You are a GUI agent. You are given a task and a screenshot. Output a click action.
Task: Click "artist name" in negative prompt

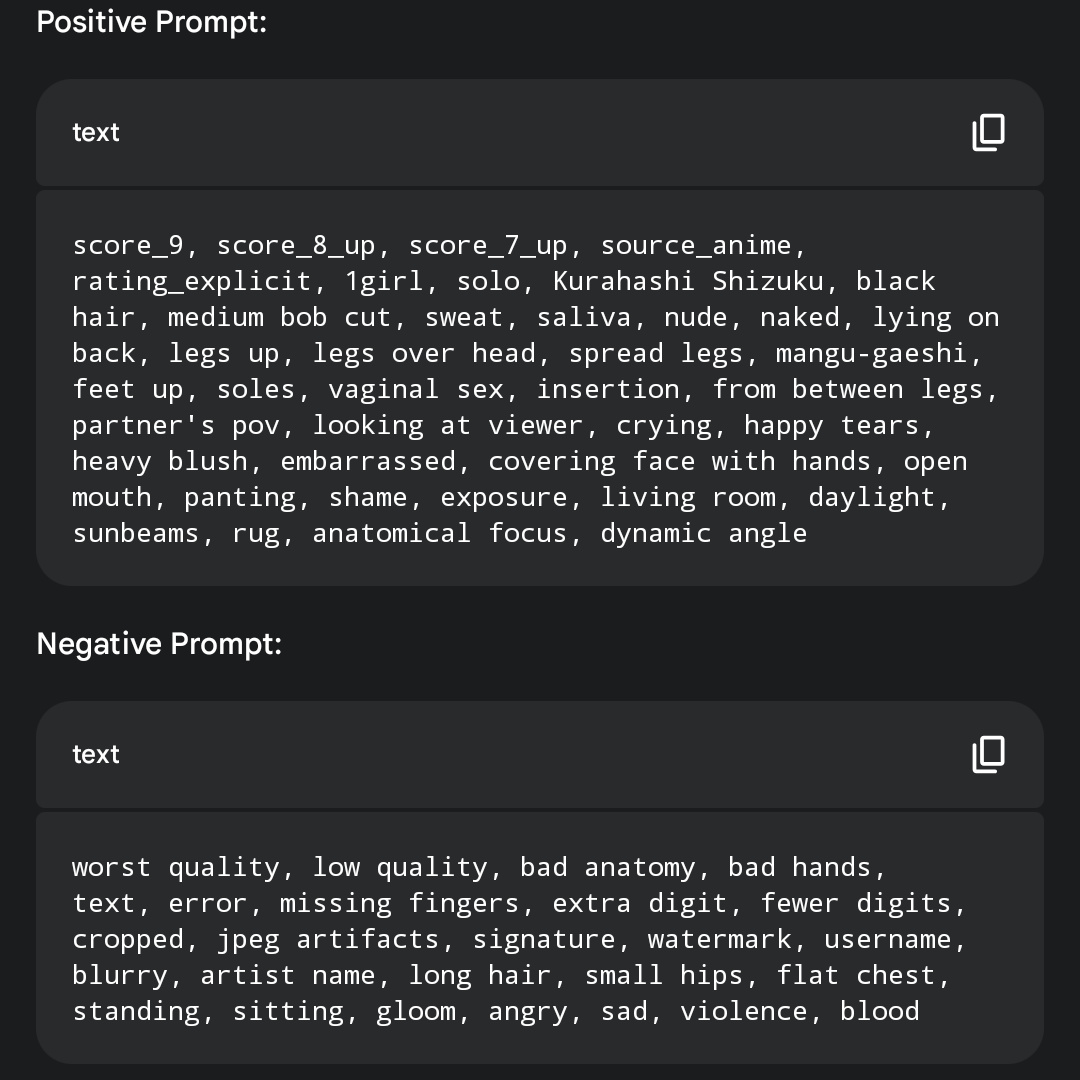point(287,975)
